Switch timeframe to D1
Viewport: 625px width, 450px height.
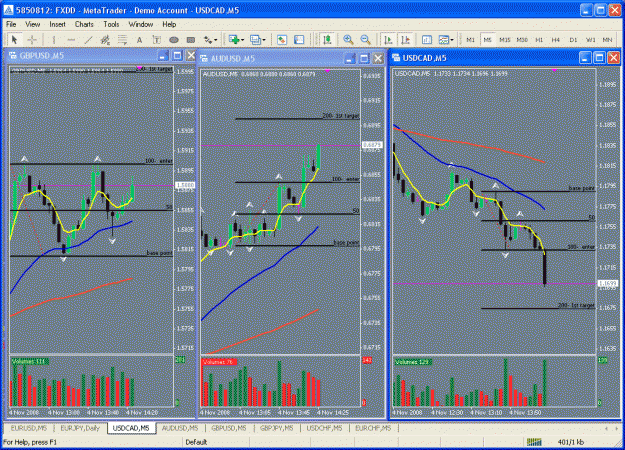[x=573, y=39]
